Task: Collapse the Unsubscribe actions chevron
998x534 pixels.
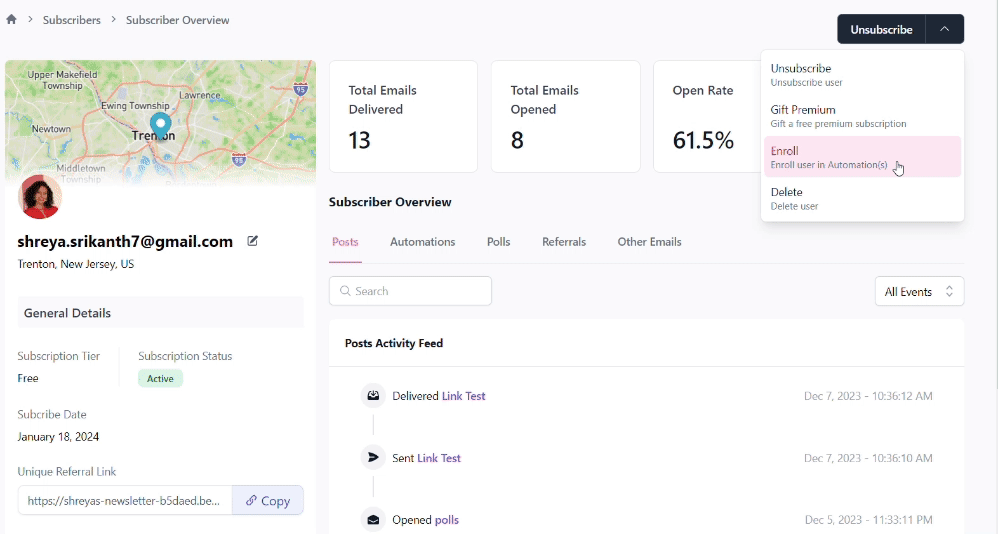Action: [x=945, y=29]
